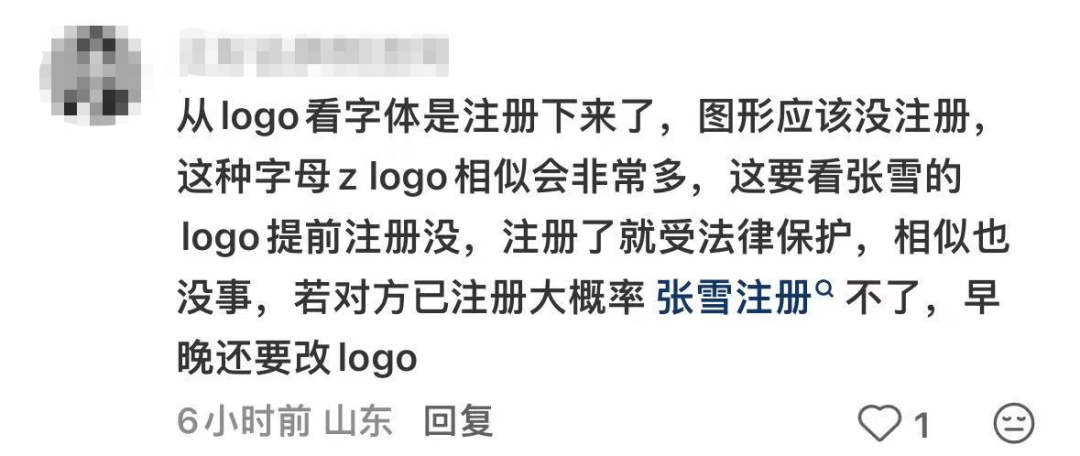
Task: Like the comment with the heart icon
Action: (x=880, y=422)
